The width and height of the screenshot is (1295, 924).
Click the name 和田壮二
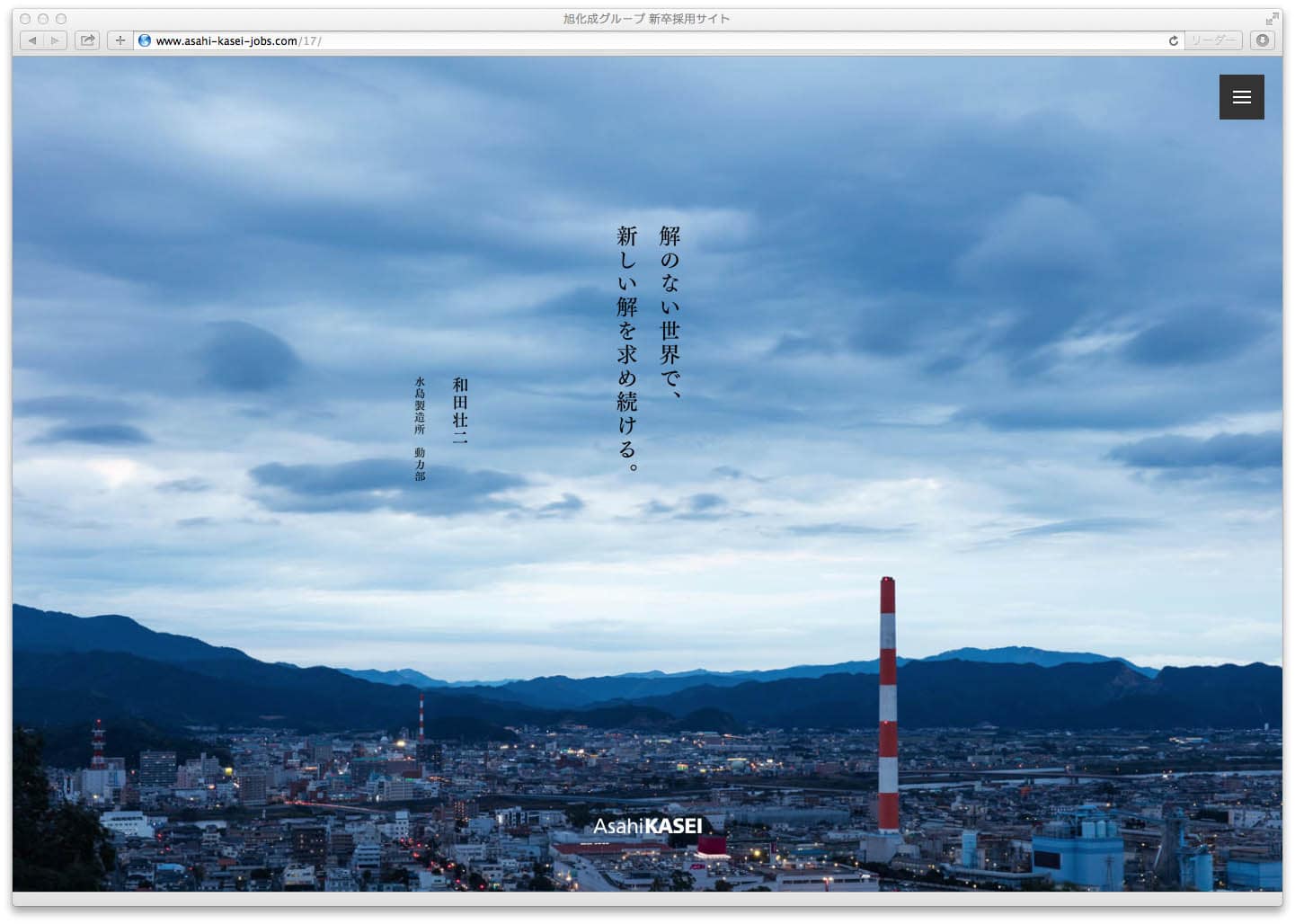click(x=460, y=411)
